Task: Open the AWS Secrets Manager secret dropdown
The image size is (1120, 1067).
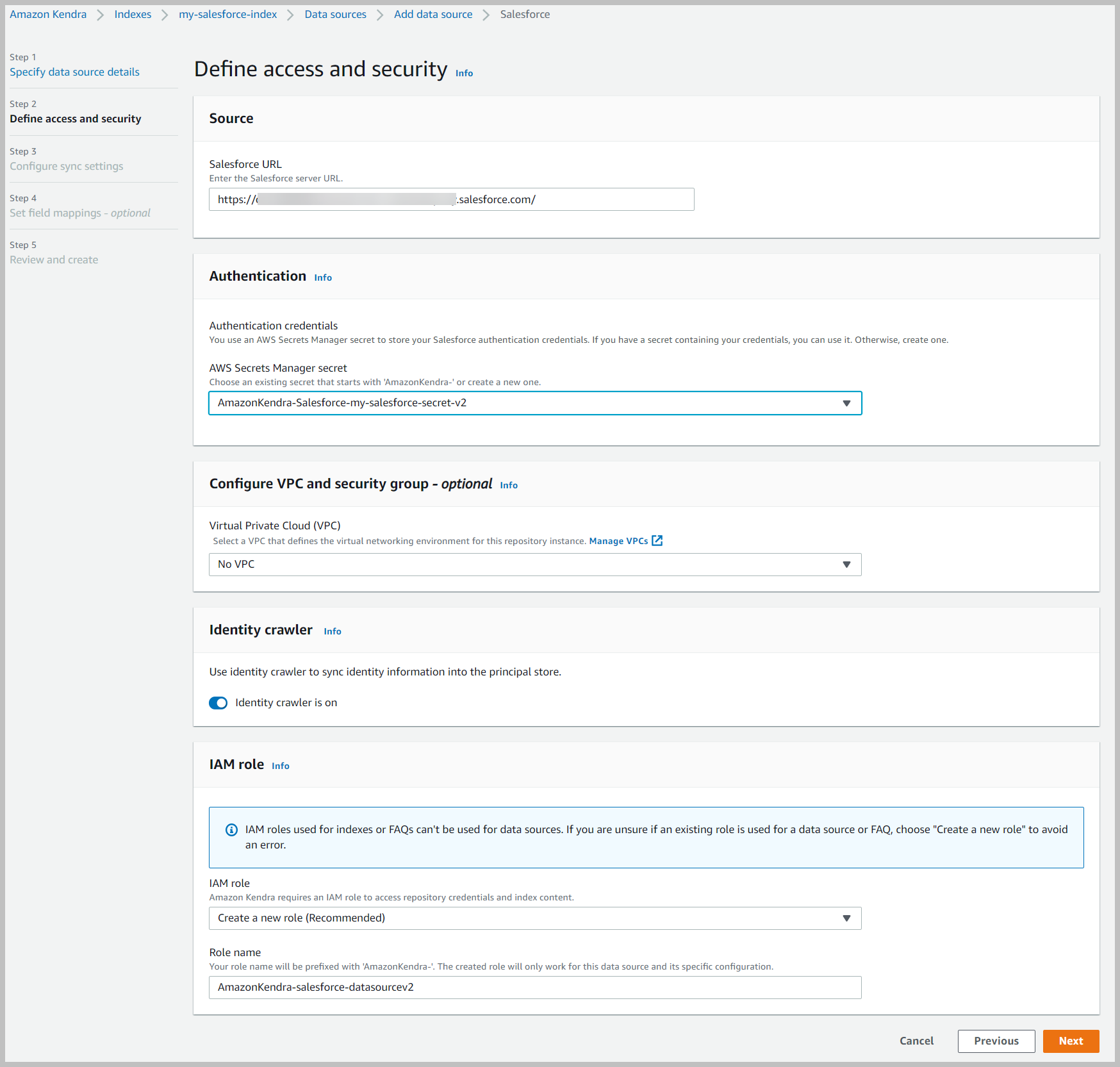Action: point(535,403)
